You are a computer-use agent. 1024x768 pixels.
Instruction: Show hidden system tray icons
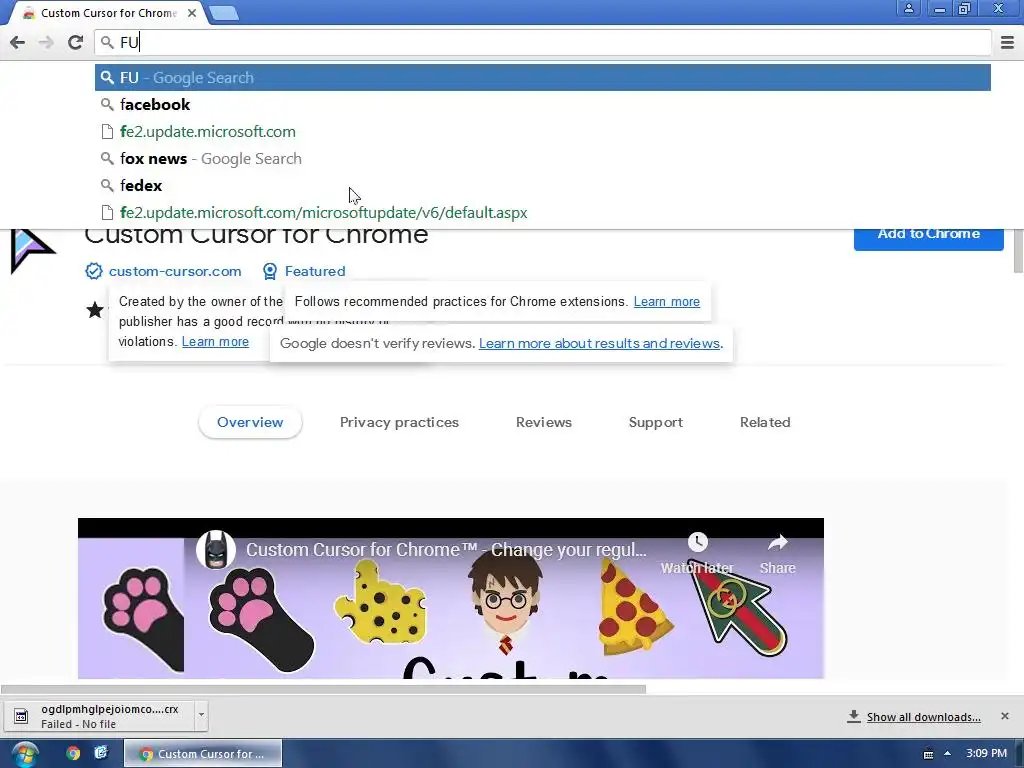tap(948, 754)
